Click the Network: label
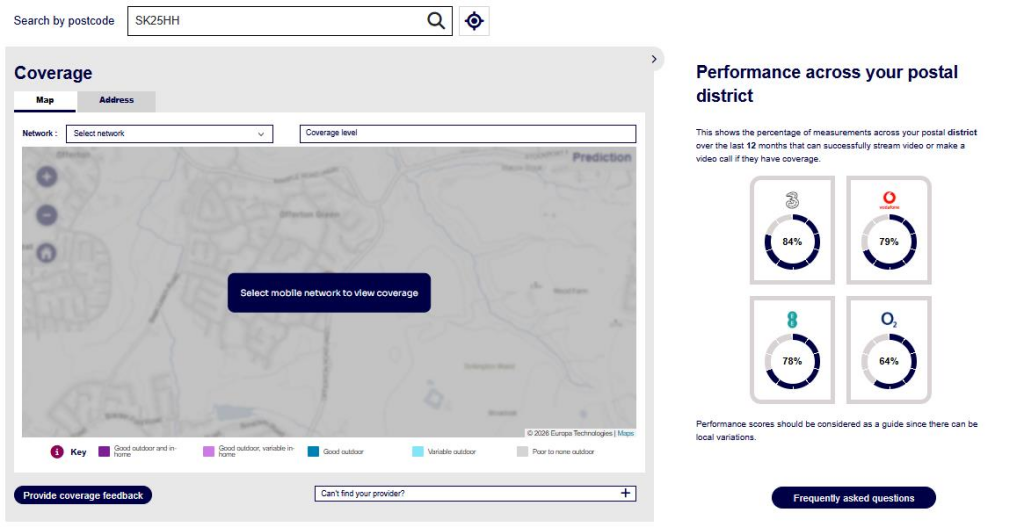This screenshot has width=1024, height=527. pos(40,133)
